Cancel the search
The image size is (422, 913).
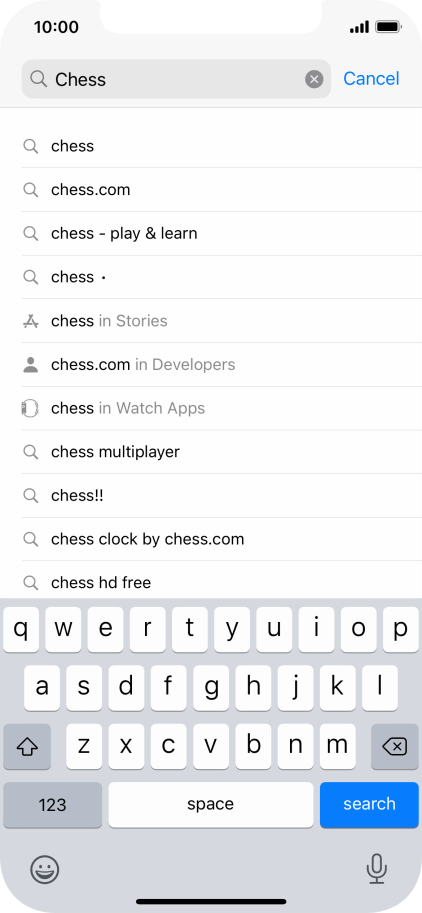371,79
